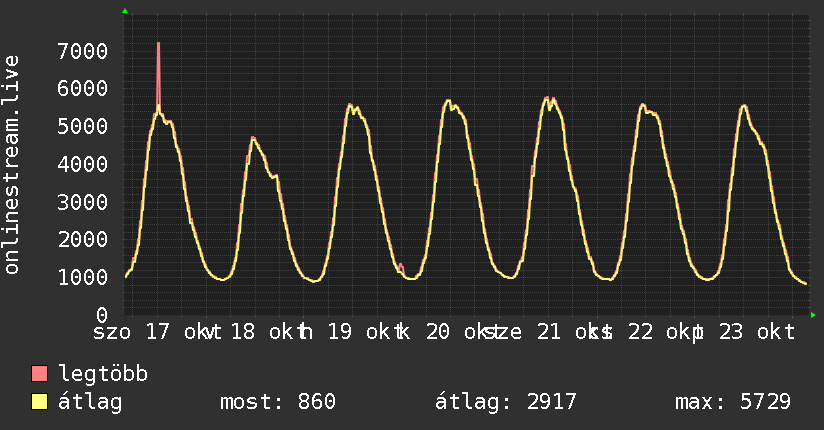The width and height of the screenshot is (824, 430).
Task: Click the 0 y-axis label
Action: click(x=102, y=315)
